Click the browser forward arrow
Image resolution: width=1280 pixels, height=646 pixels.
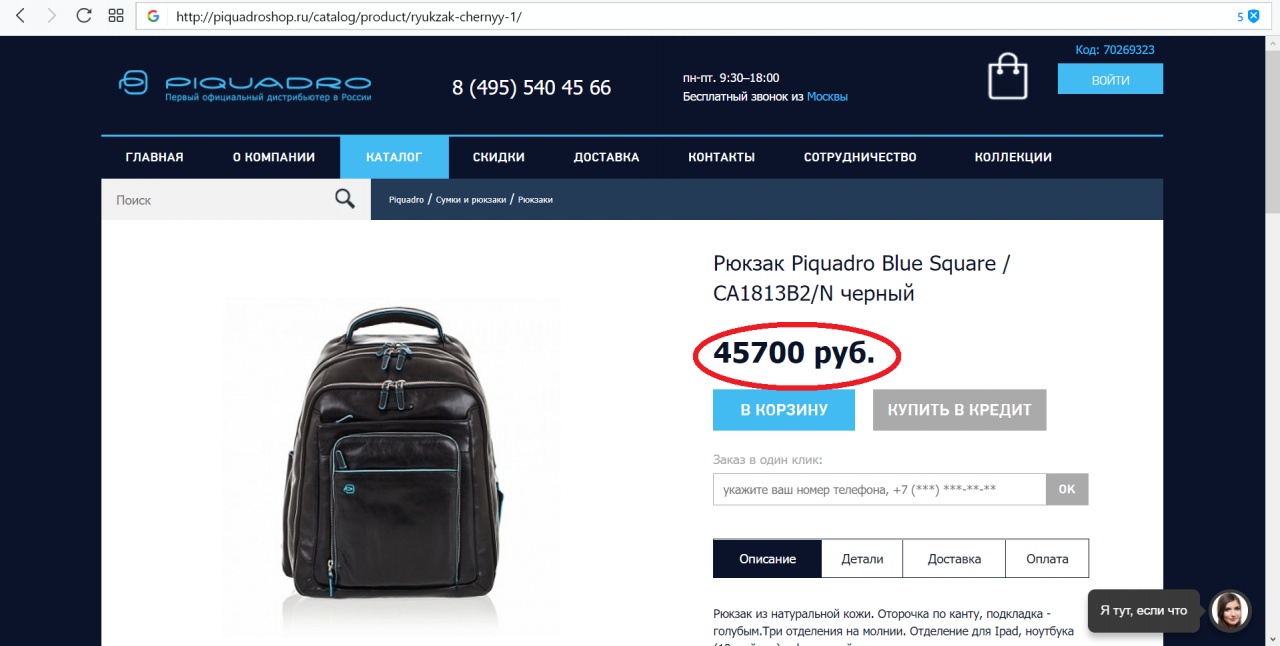pyautogui.click(x=52, y=16)
